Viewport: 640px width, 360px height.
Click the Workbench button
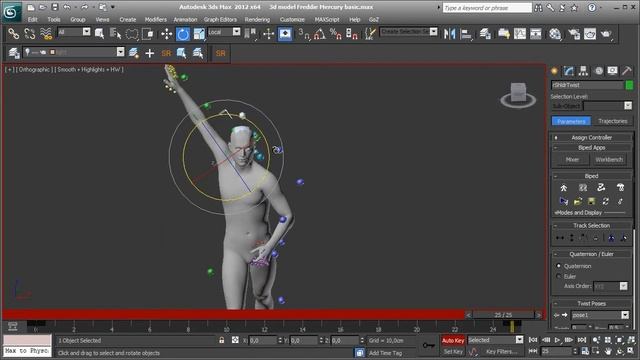tap(609, 160)
